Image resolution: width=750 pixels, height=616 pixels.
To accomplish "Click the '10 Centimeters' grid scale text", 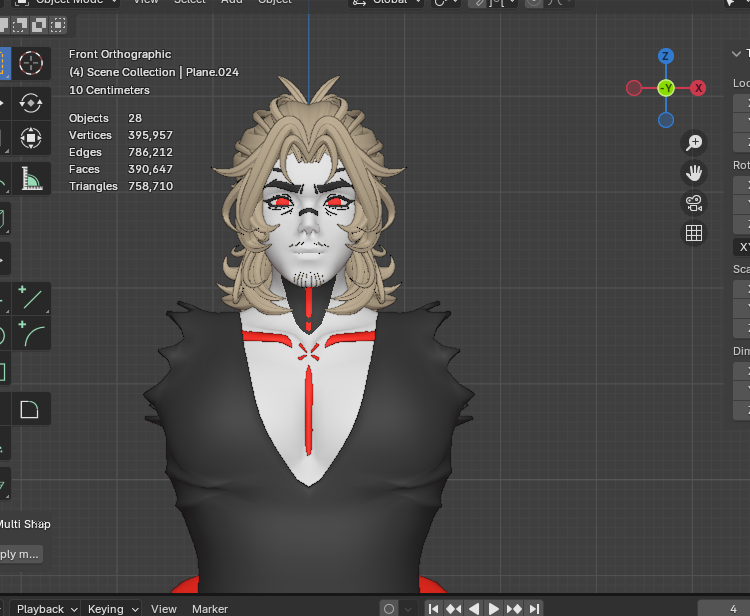I will [109, 90].
